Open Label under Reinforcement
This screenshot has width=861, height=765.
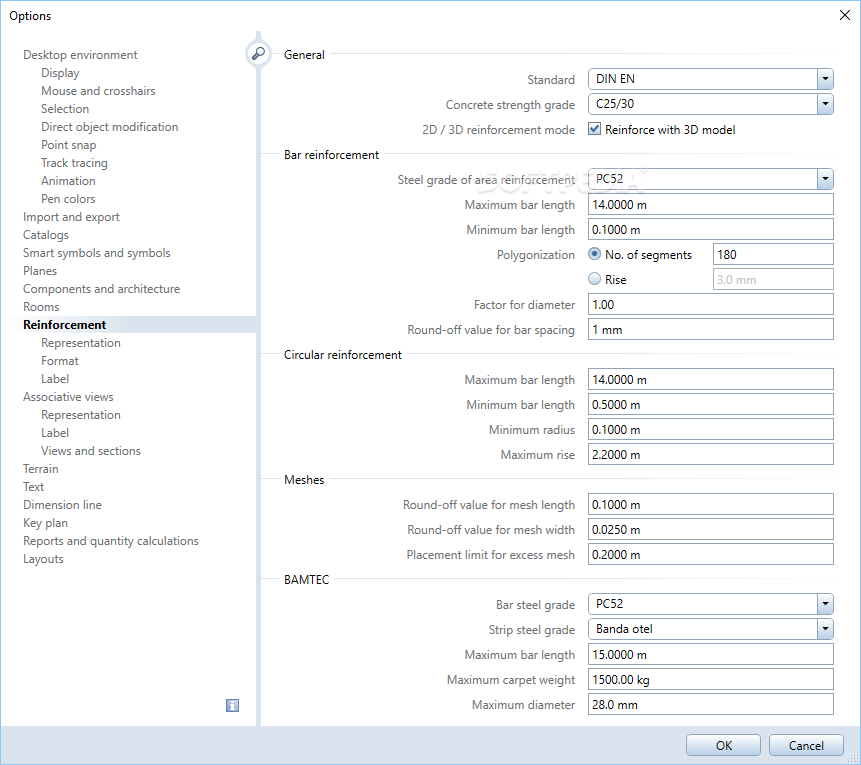tap(55, 379)
